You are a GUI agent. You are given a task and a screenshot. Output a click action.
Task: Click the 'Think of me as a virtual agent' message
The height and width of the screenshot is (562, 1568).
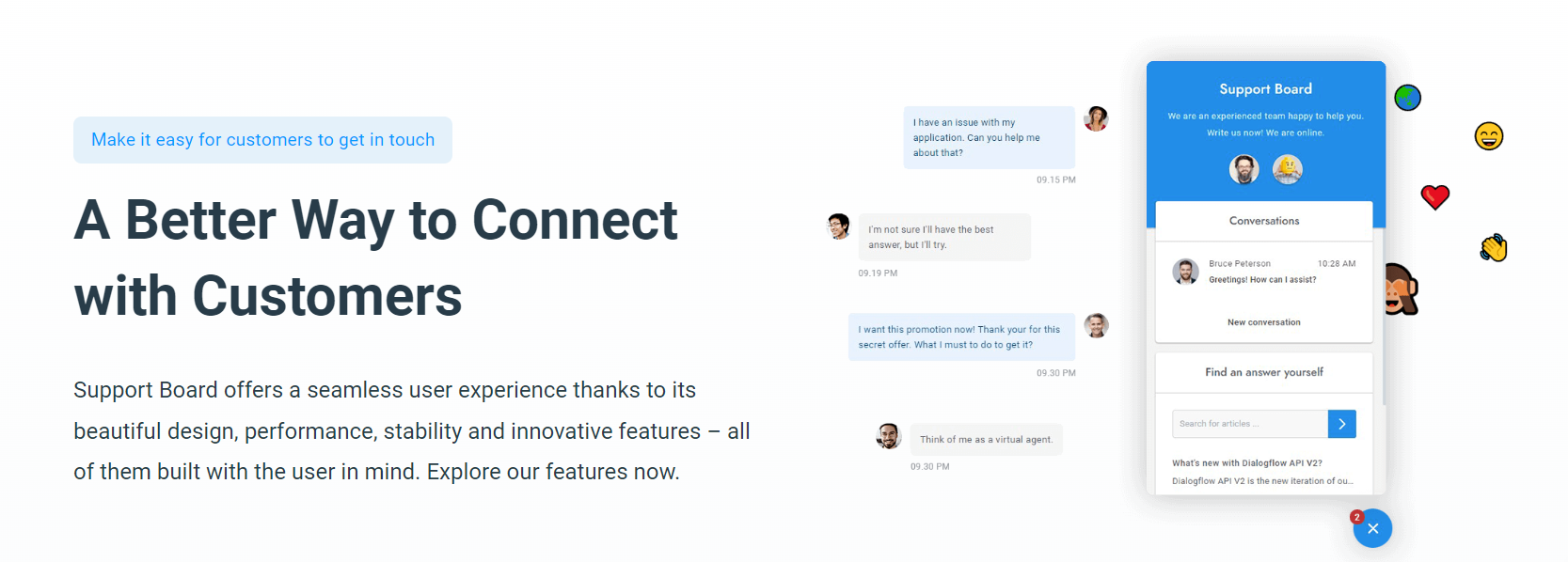pyautogui.click(x=986, y=440)
